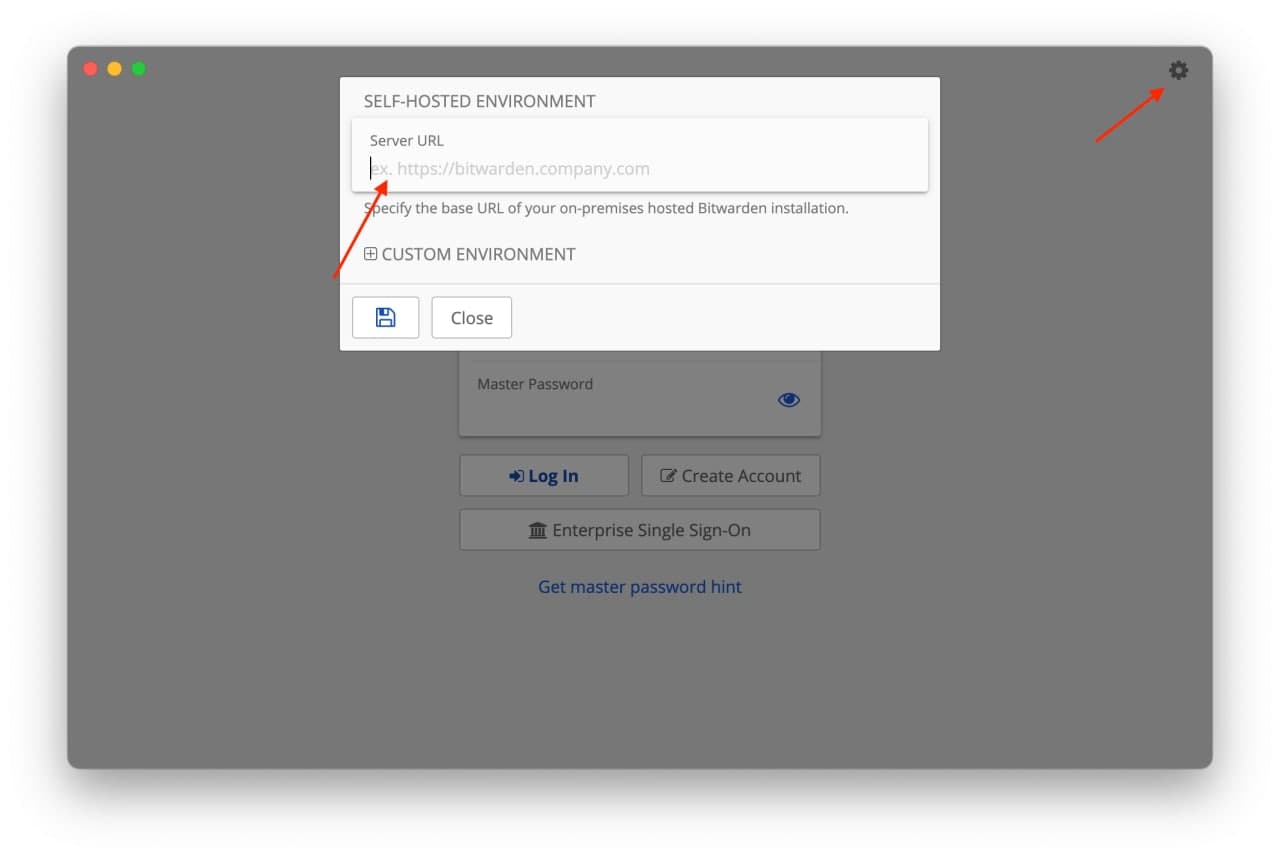The height and width of the screenshot is (858, 1280).
Task: Open settings via the gear icon
Action: click(x=1179, y=70)
